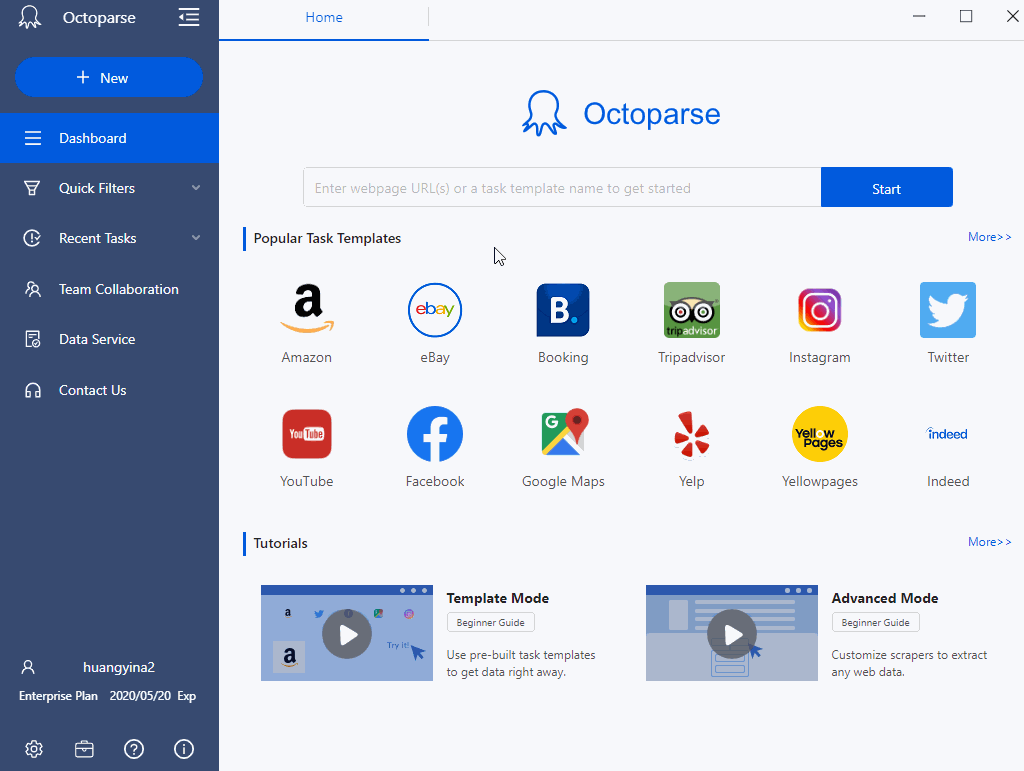Click the Octoparse logo in sidebar
Image resolution: width=1024 pixels, height=771 pixels.
pos(29,17)
